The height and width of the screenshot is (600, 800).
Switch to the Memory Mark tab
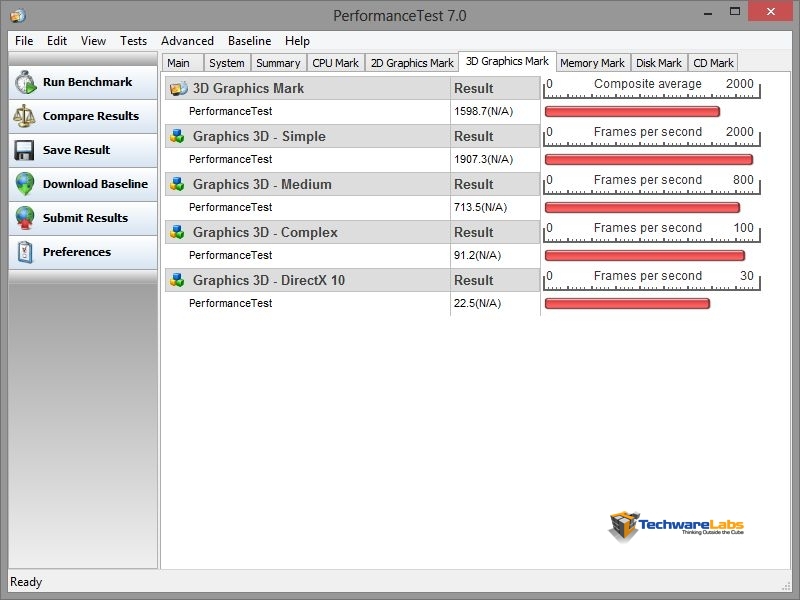coord(592,63)
